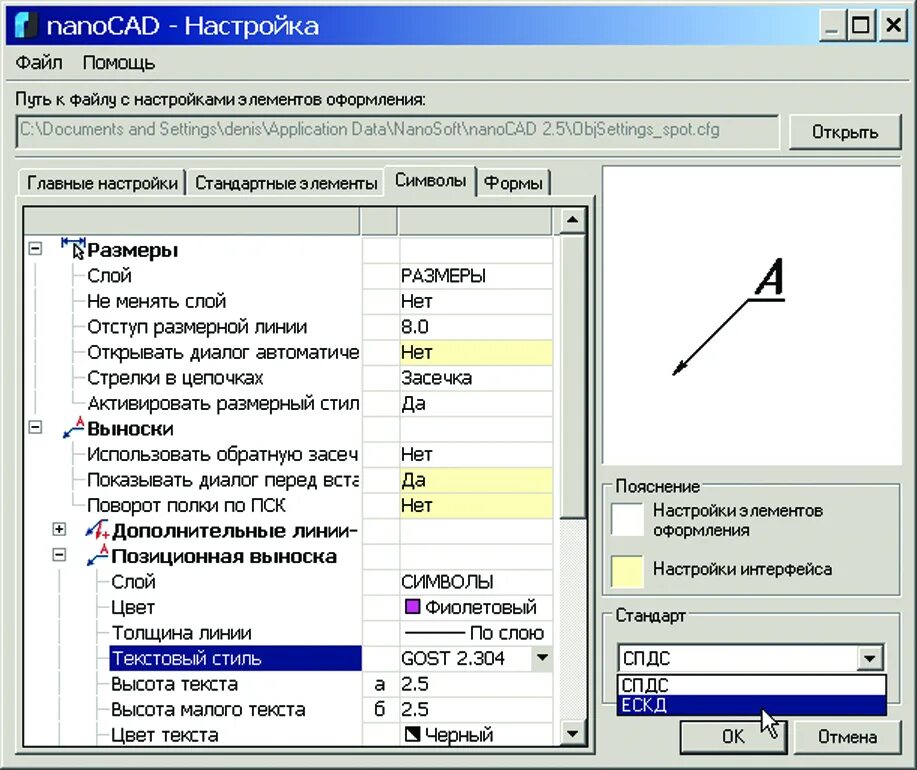Close the Настройка dialog window

click(x=893, y=25)
